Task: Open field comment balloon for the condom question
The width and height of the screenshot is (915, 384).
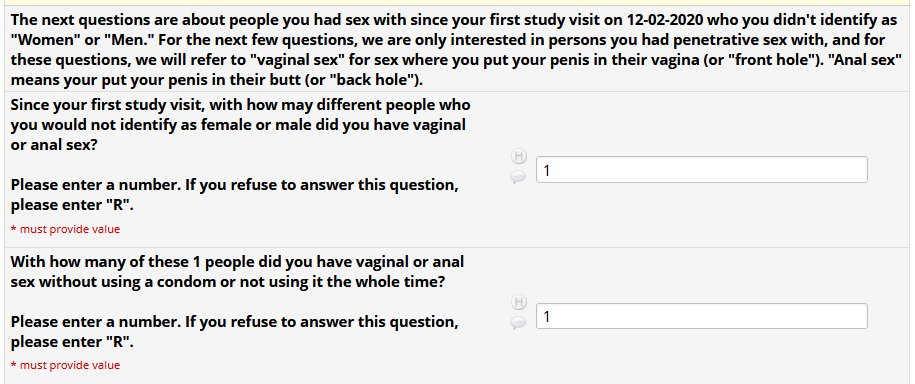Action: (518, 322)
